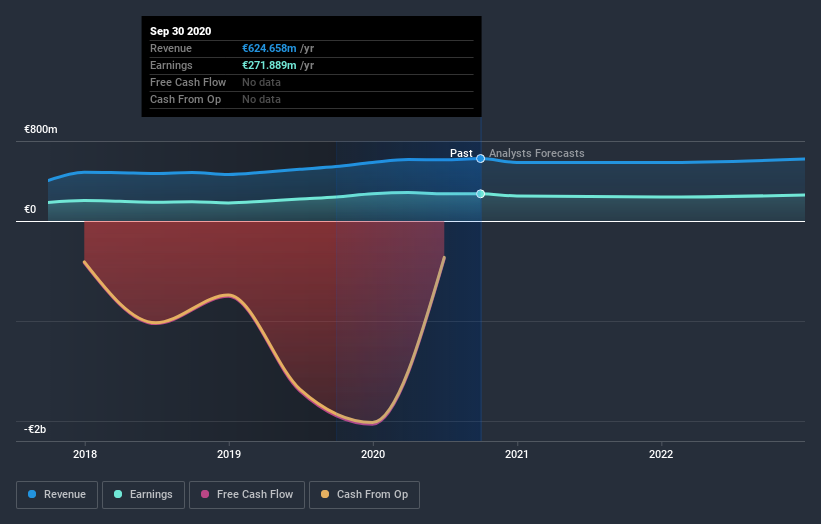Click the €0 y-axis label
Image resolution: width=821 pixels, height=524 pixels.
(30, 209)
